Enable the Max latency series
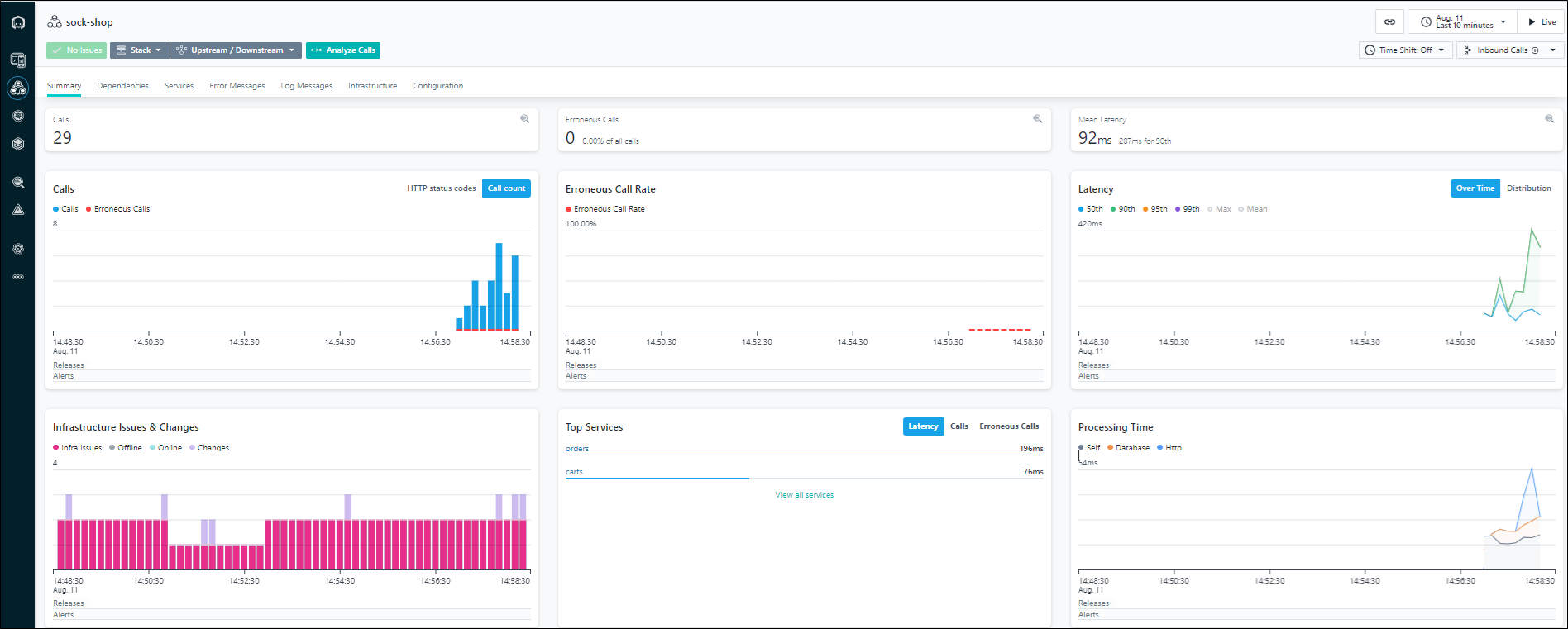Viewport: 1568px width, 629px height. [1219, 209]
